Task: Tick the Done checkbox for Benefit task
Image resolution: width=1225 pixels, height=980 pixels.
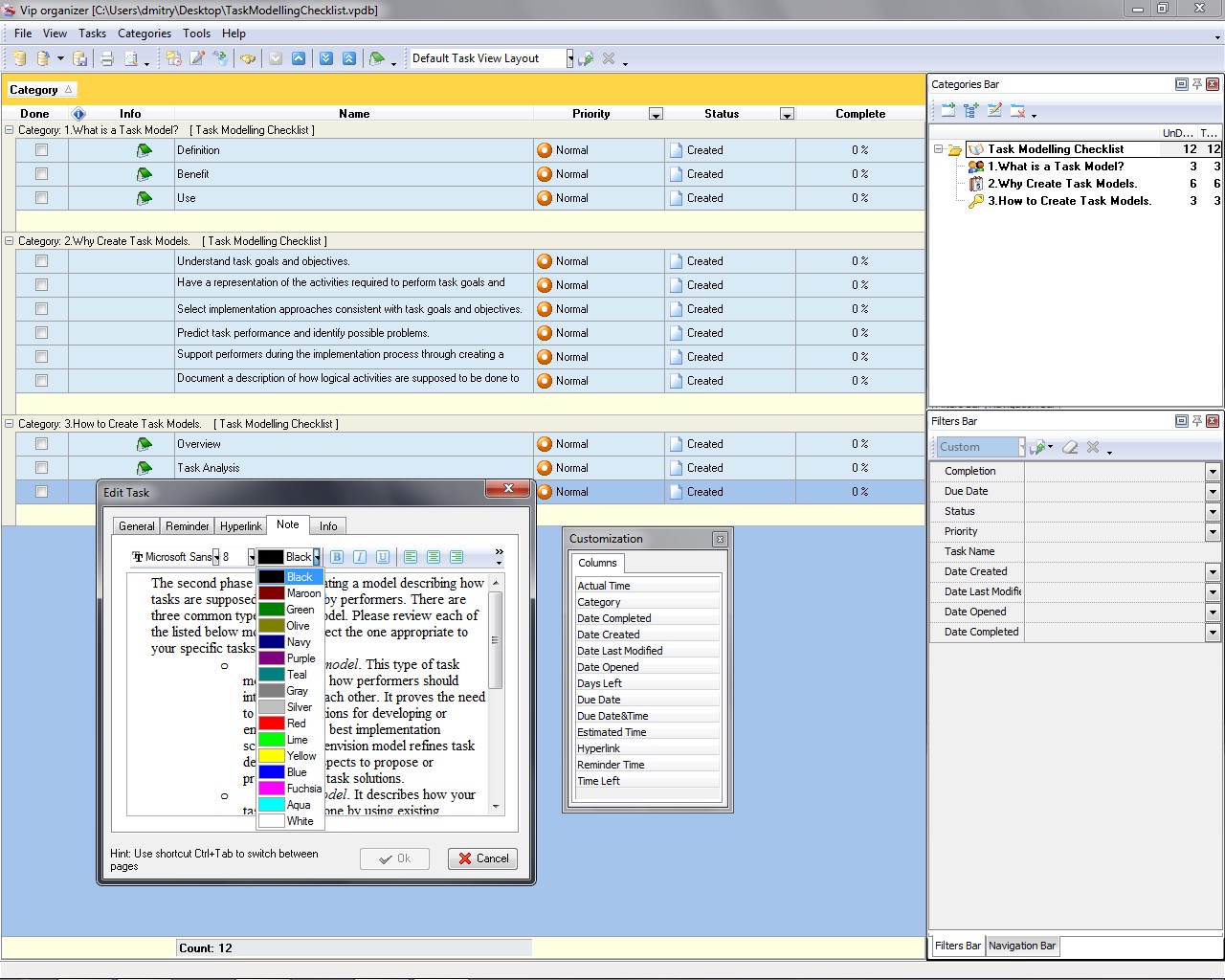Action: [x=41, y=174]
